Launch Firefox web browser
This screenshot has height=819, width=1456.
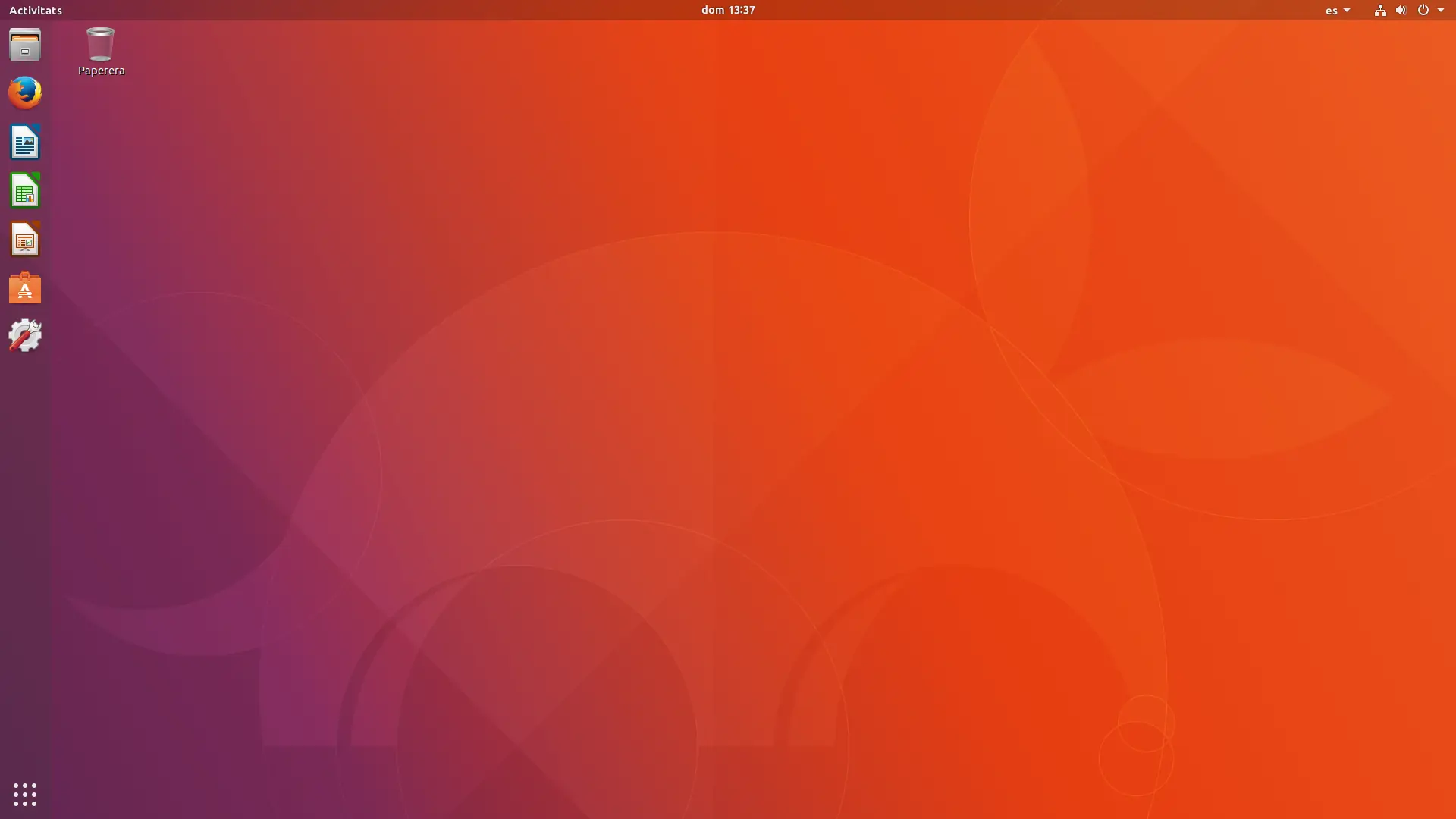tap(25, 93)
